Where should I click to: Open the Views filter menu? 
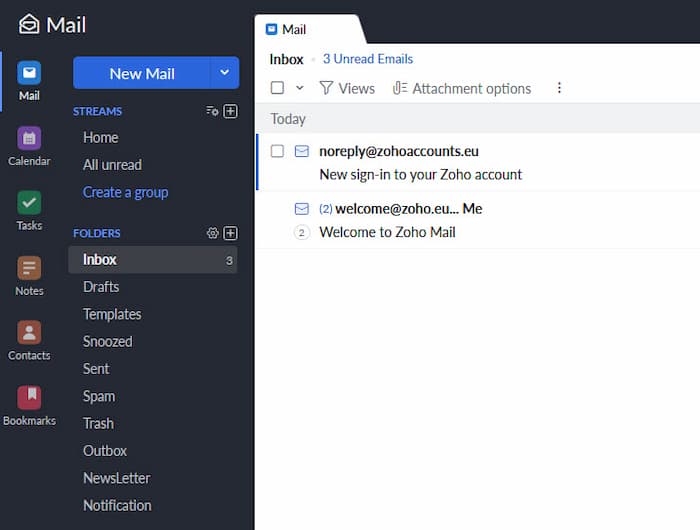[x=347, y=88]
